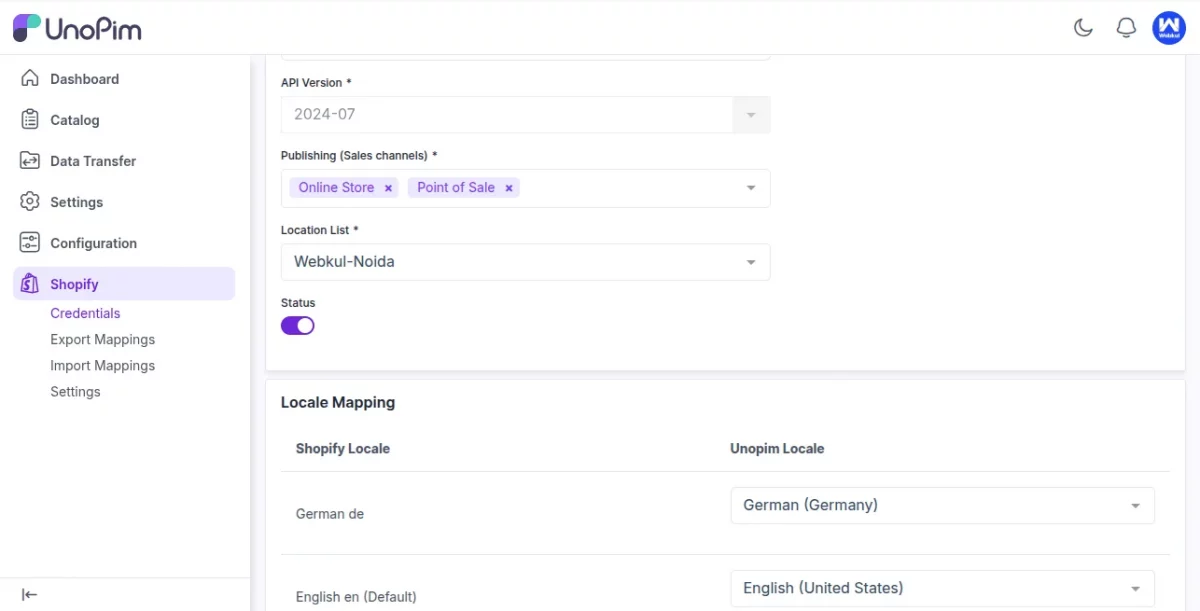Image resolution: width=1200 pixels, height=611 pixels.
Task: Open Export Mappings under Shopify
Action: pos(102,339)
